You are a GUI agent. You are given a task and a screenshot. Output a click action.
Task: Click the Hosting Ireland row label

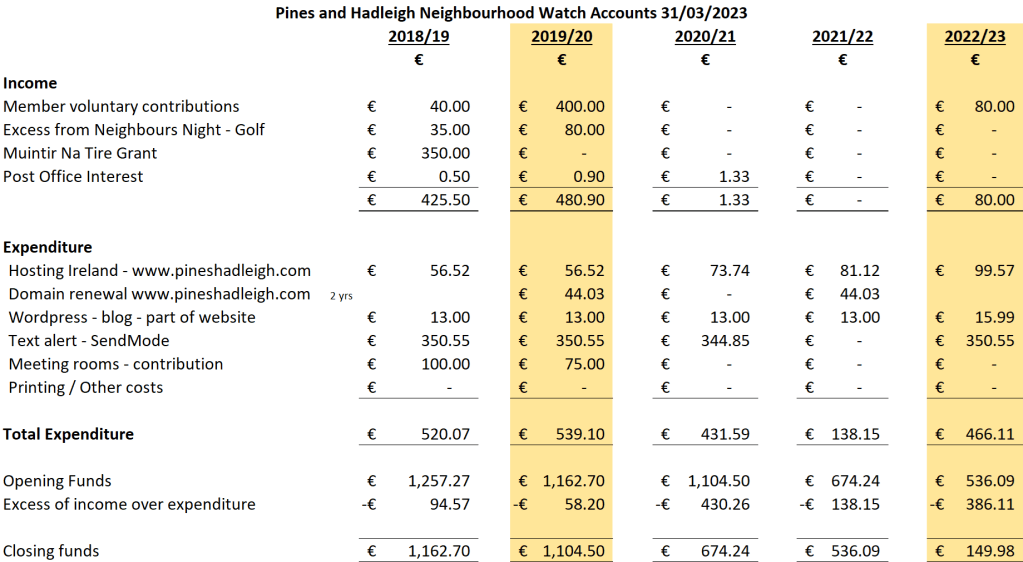pyautogui.click(x=159, y=270)
